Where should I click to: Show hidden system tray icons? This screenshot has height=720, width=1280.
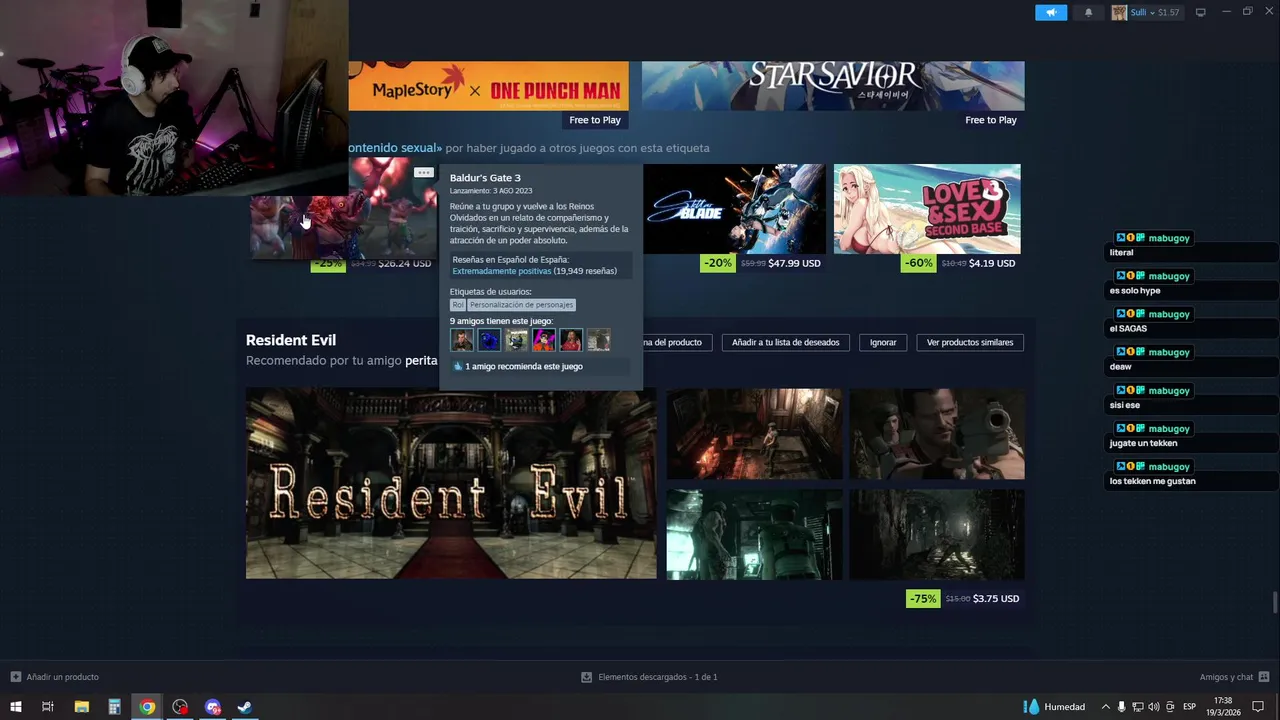[1105, 707]
